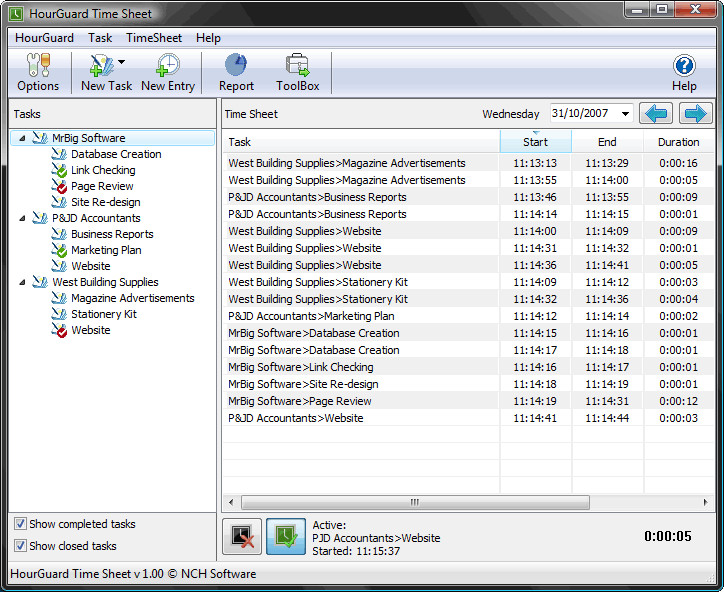Collapse the P&JD Accountants tree node
The width and height of the screenshot is (724, 592).
[x=22, y=218]
